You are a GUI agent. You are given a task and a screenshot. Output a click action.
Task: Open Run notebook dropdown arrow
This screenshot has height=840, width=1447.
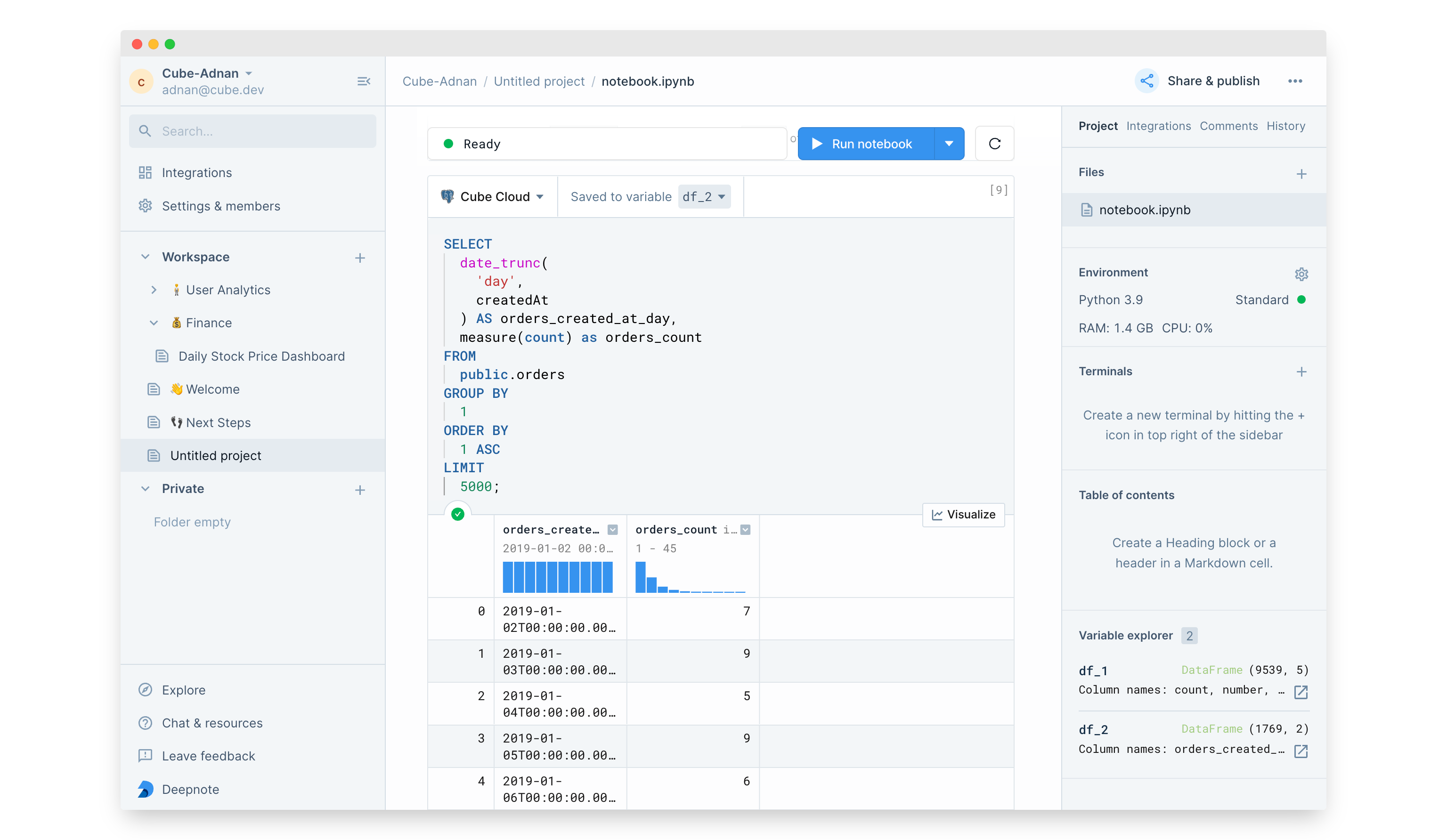[x=949, y=144]
